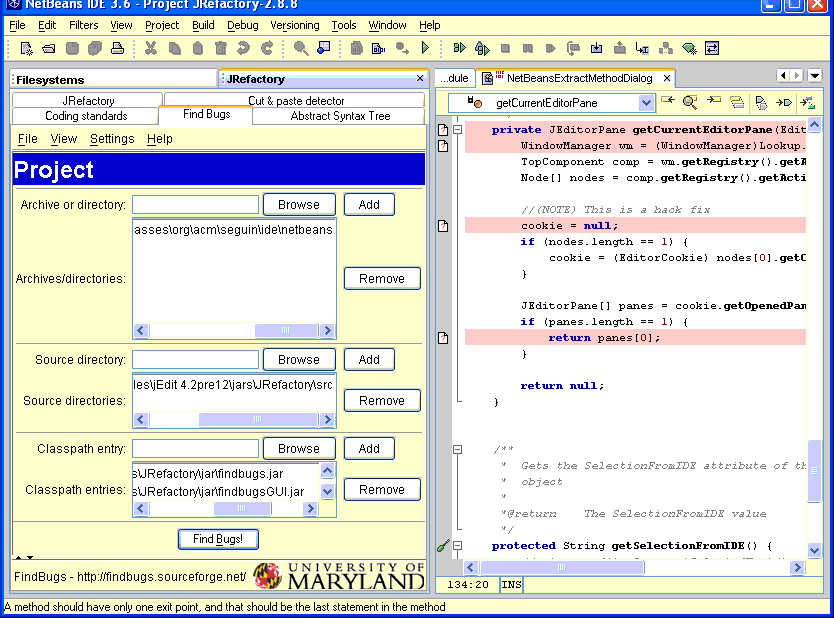Open the Versioning menu
The image size is (834, 618).
coord(295,26)
